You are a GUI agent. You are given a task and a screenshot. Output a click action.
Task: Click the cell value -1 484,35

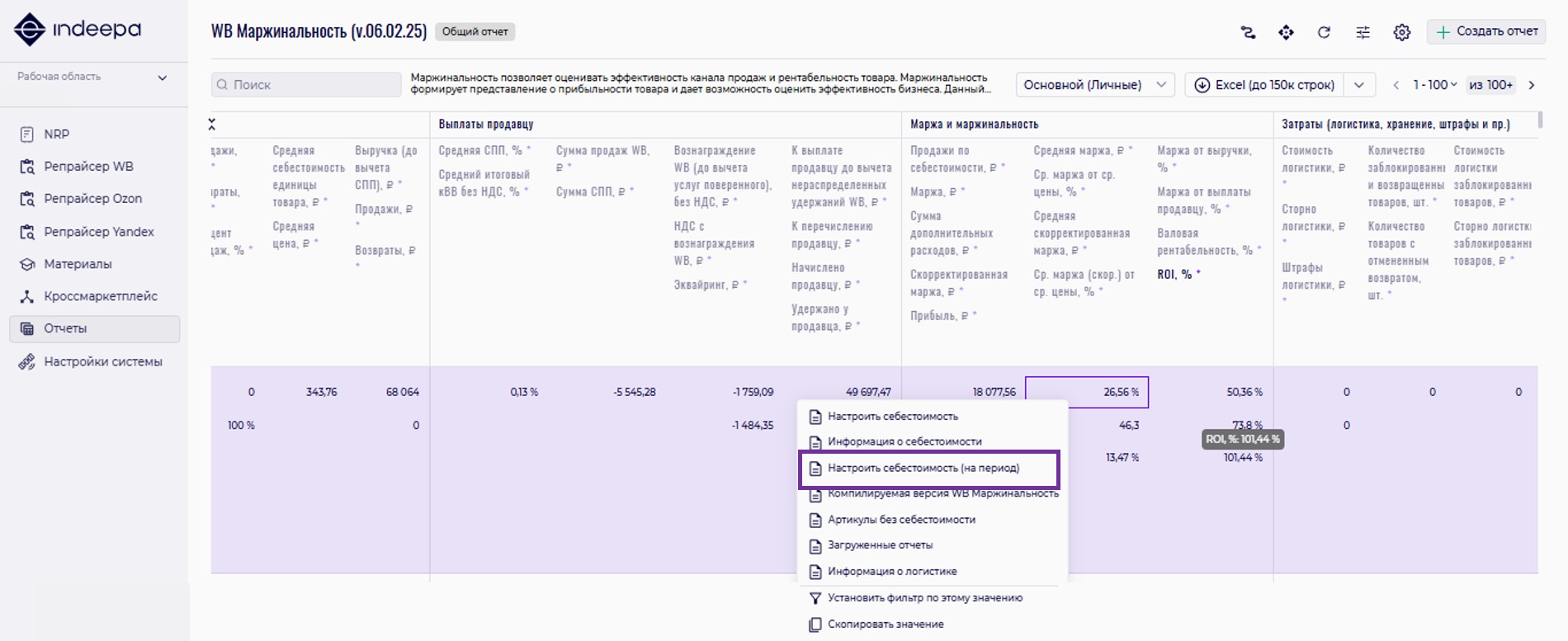click(x=753, y=425)
